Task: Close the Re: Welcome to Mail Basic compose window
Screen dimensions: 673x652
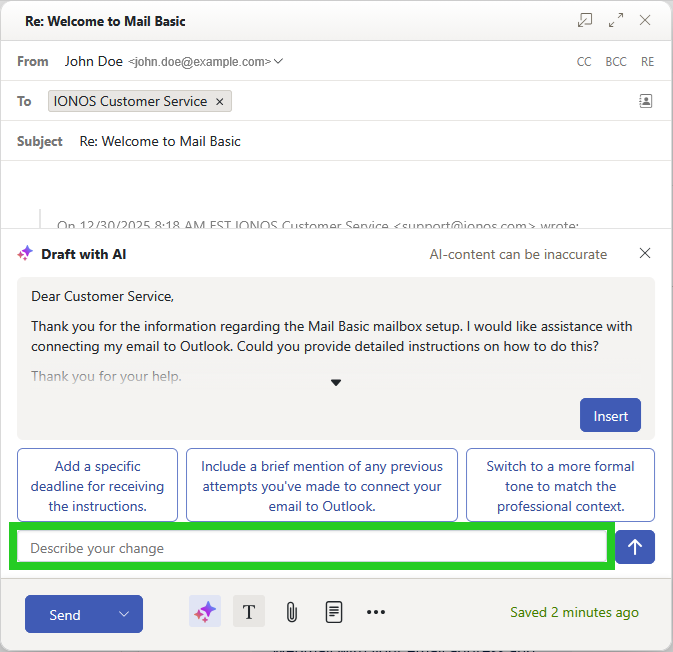Action: [x=645, y=20]
